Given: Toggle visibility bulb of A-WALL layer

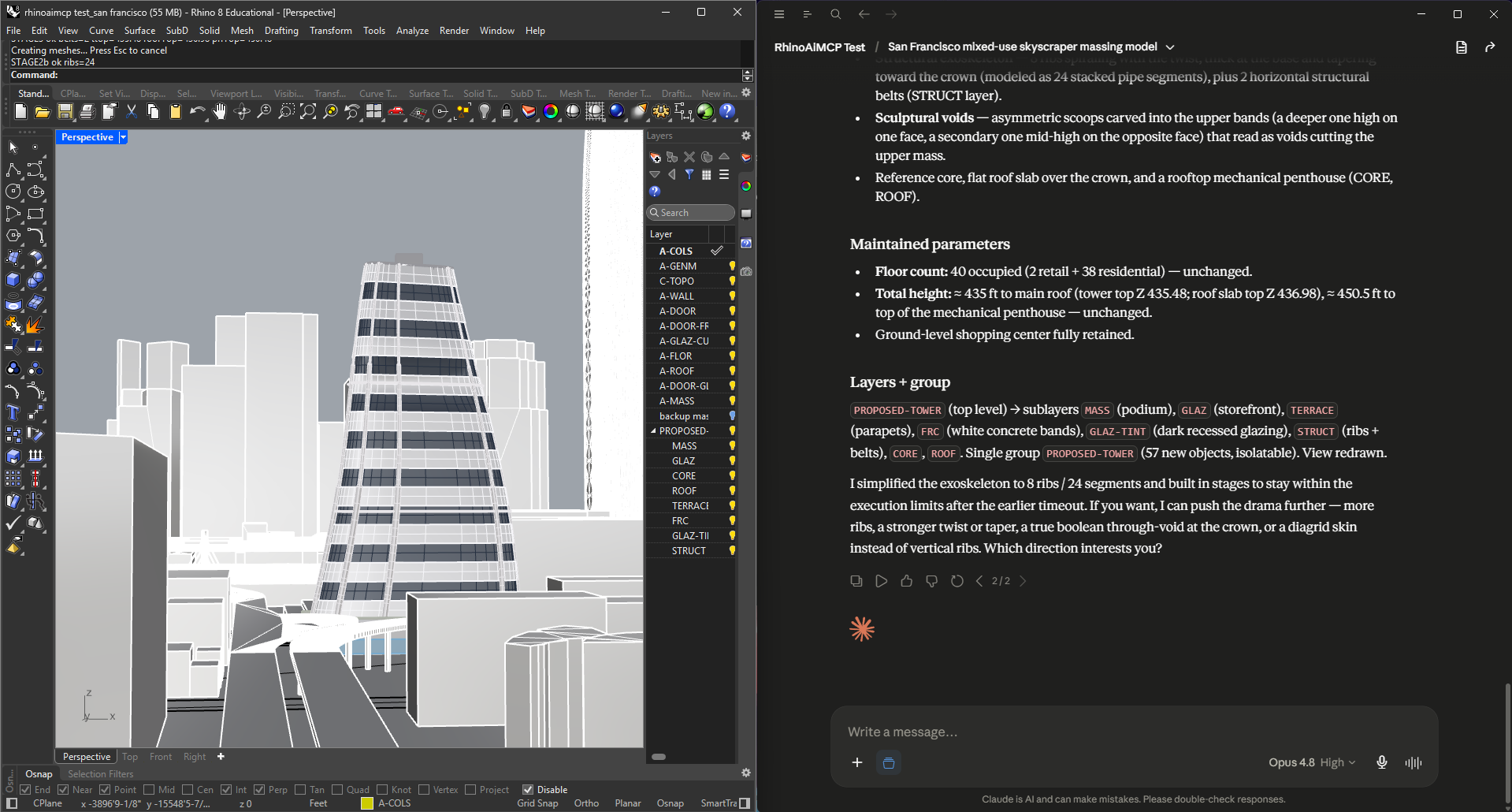Looking at the screenshot, I should click(732, 296).
